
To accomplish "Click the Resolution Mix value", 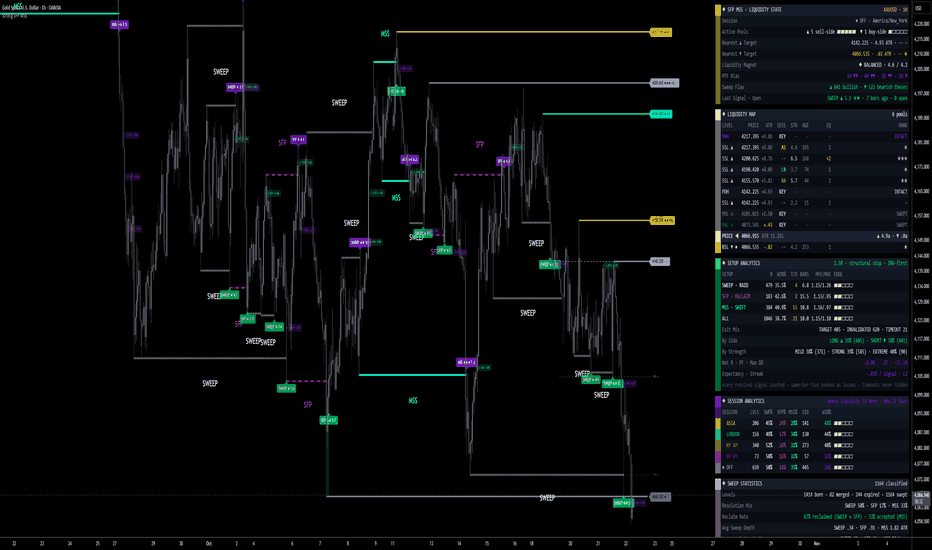I will pos(876,506).
